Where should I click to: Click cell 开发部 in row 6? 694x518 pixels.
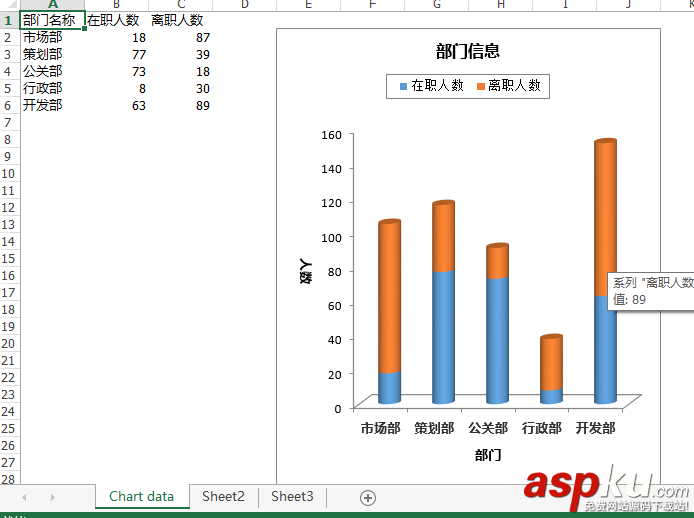tap(53, 105)
